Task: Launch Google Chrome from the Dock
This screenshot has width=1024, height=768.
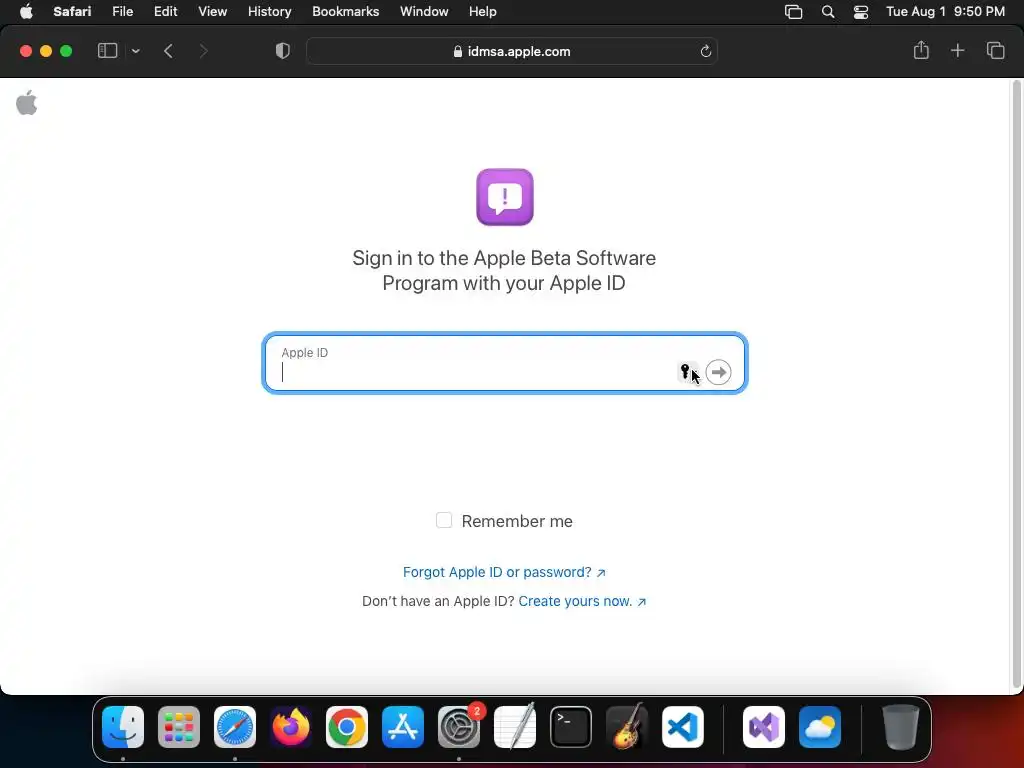Action: [347, 727]
